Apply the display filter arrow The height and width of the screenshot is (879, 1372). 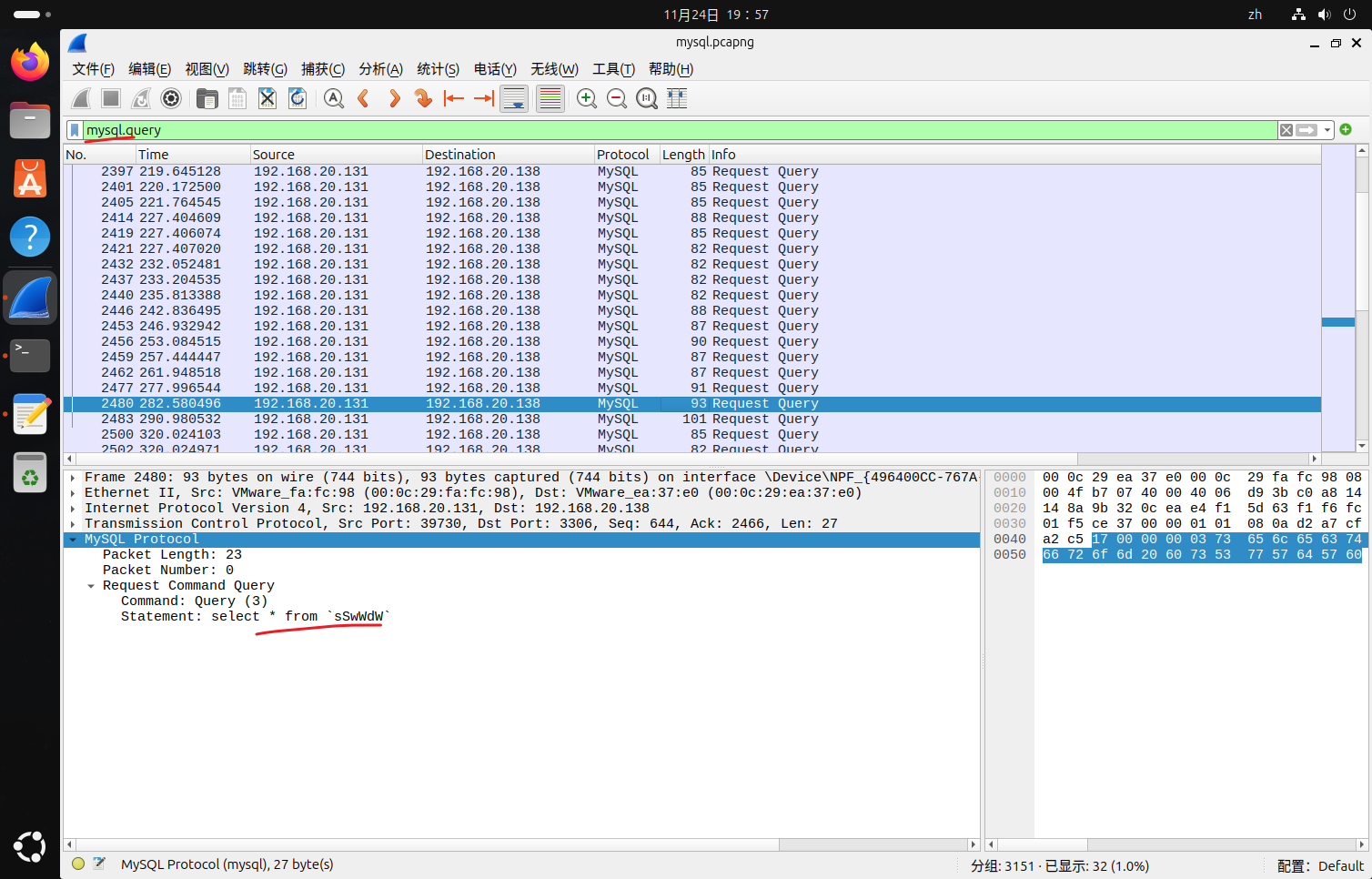[x=1307, y=130]
